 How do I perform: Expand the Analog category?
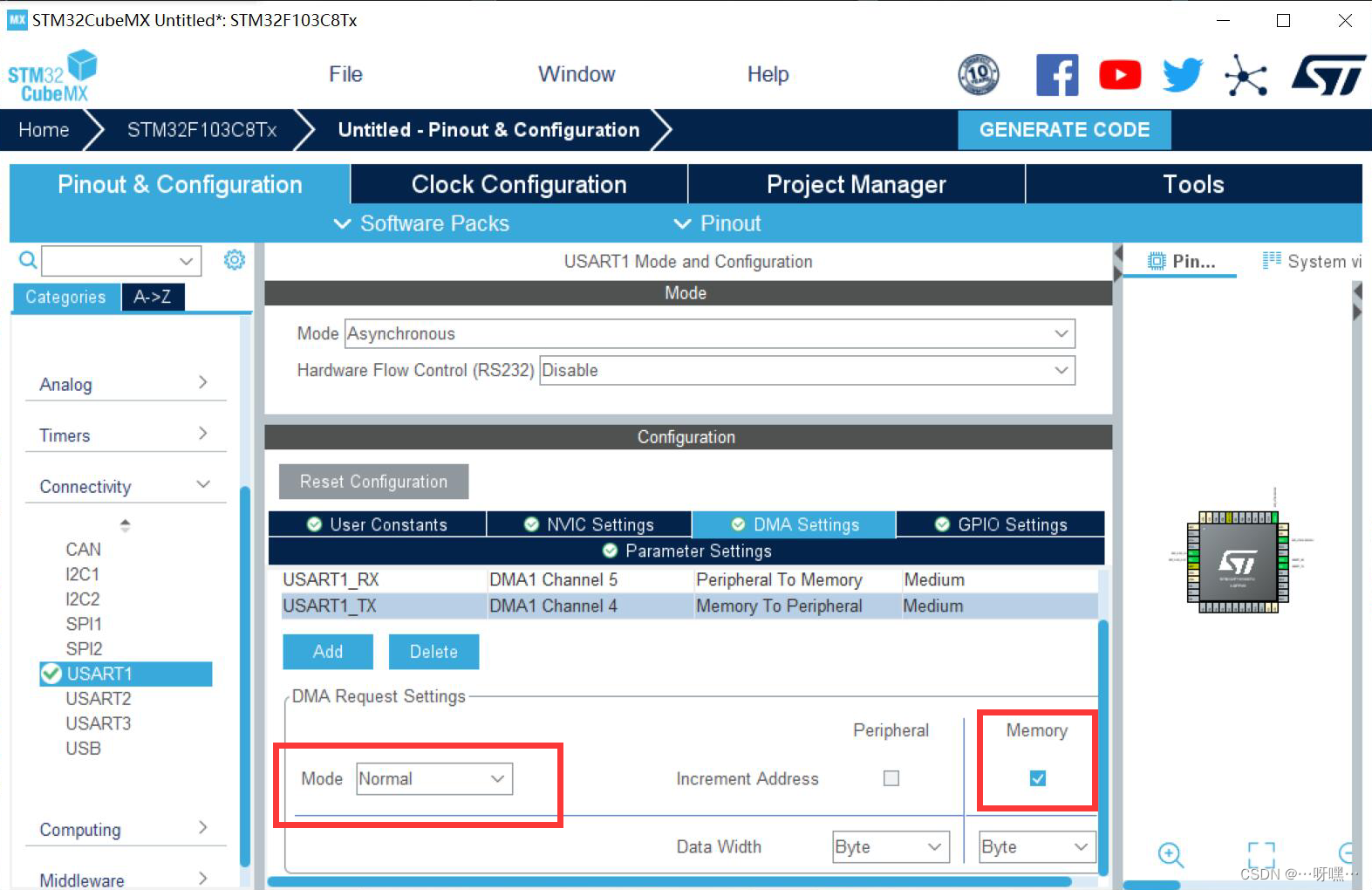(x=126, y=384)
